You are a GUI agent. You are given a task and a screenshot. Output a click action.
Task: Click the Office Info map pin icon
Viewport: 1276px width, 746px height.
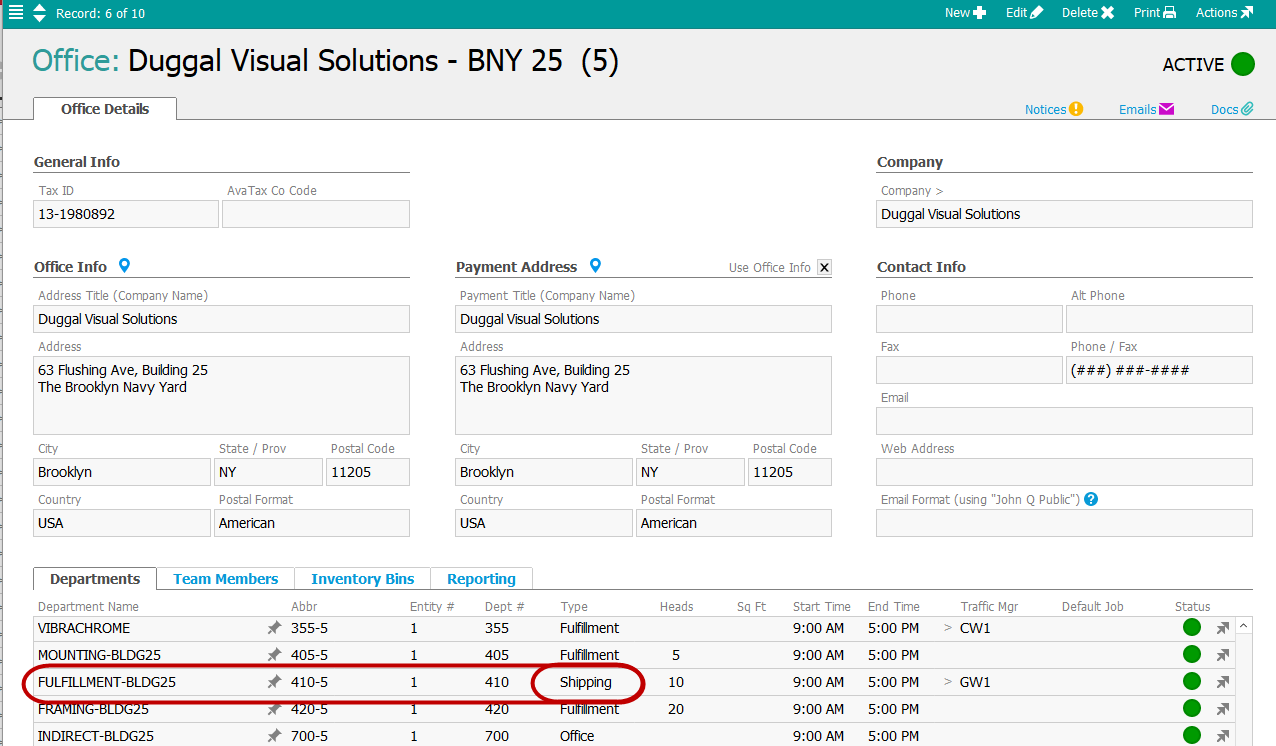pyautogui.click(x=124, y=266)
